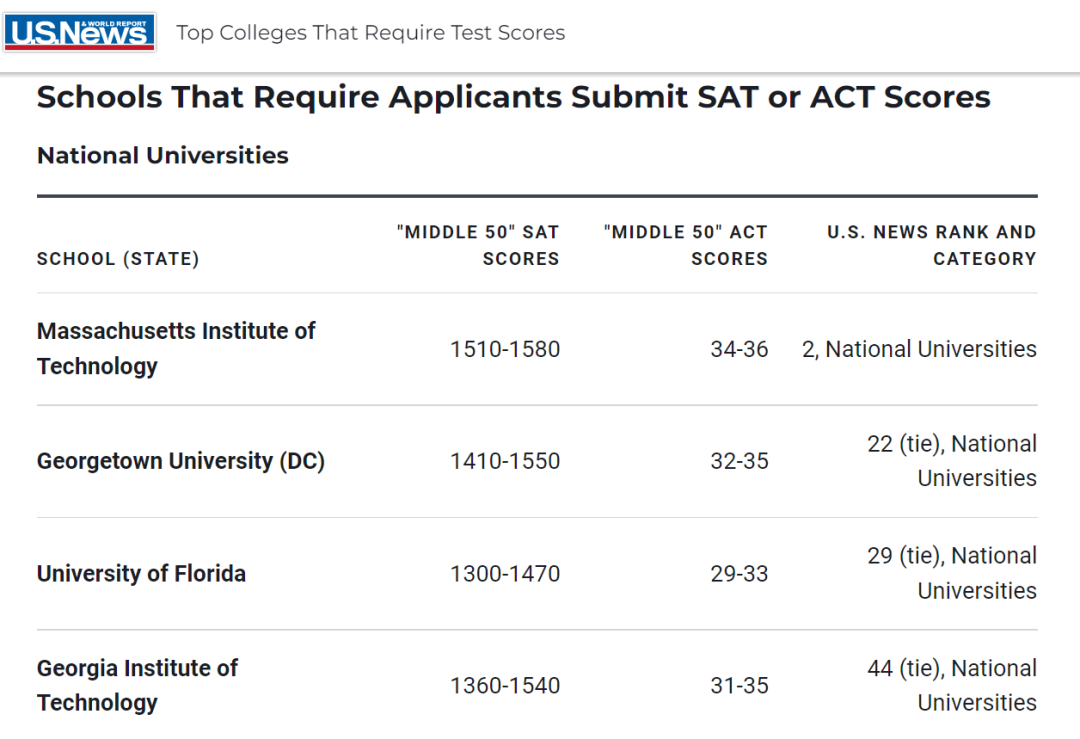The width and height of the screenshot is (1080, 739).
Task: Click the Middle 50 SAT Scores header
Action: (477, 245)
